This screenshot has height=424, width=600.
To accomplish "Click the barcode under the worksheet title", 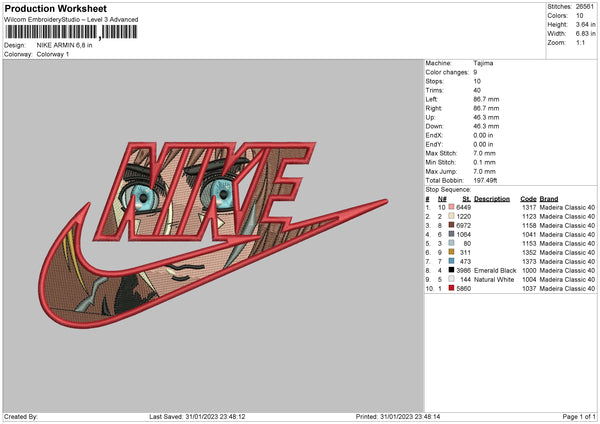I will [x=71, y=32].
